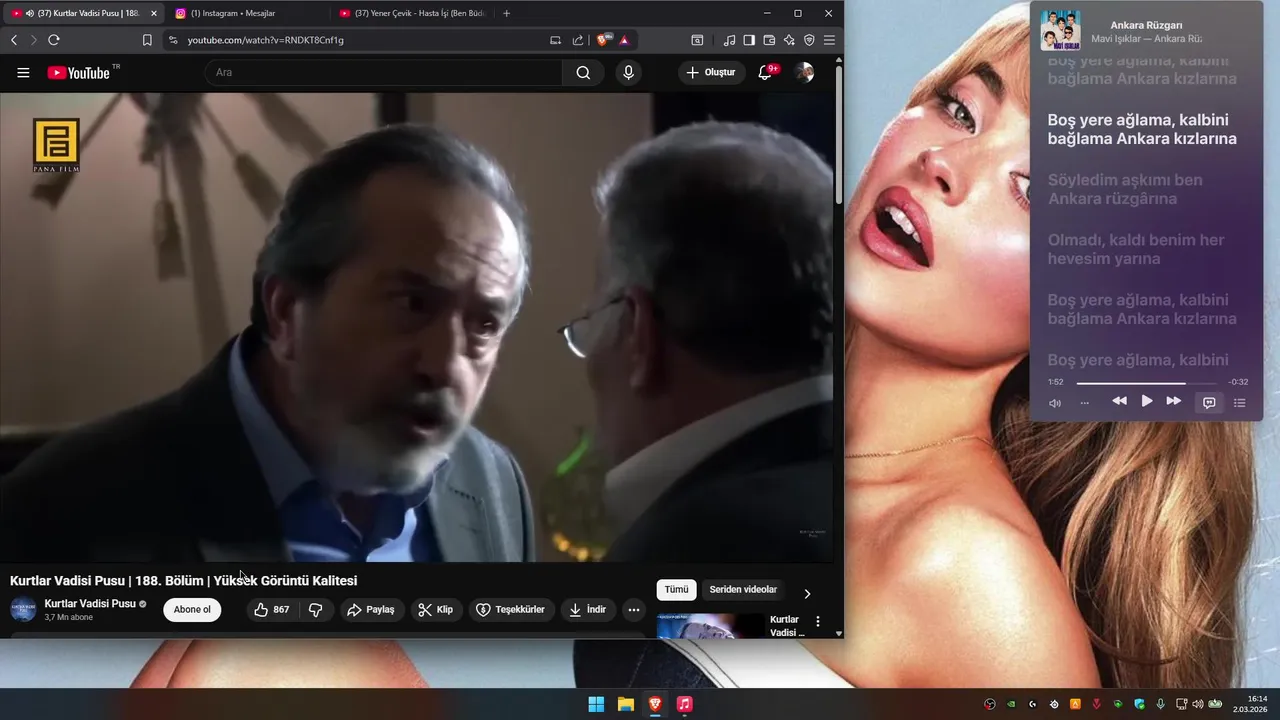Subscribe with the Abone ol button
1280x720 pixels.
[x=192, y=610]
